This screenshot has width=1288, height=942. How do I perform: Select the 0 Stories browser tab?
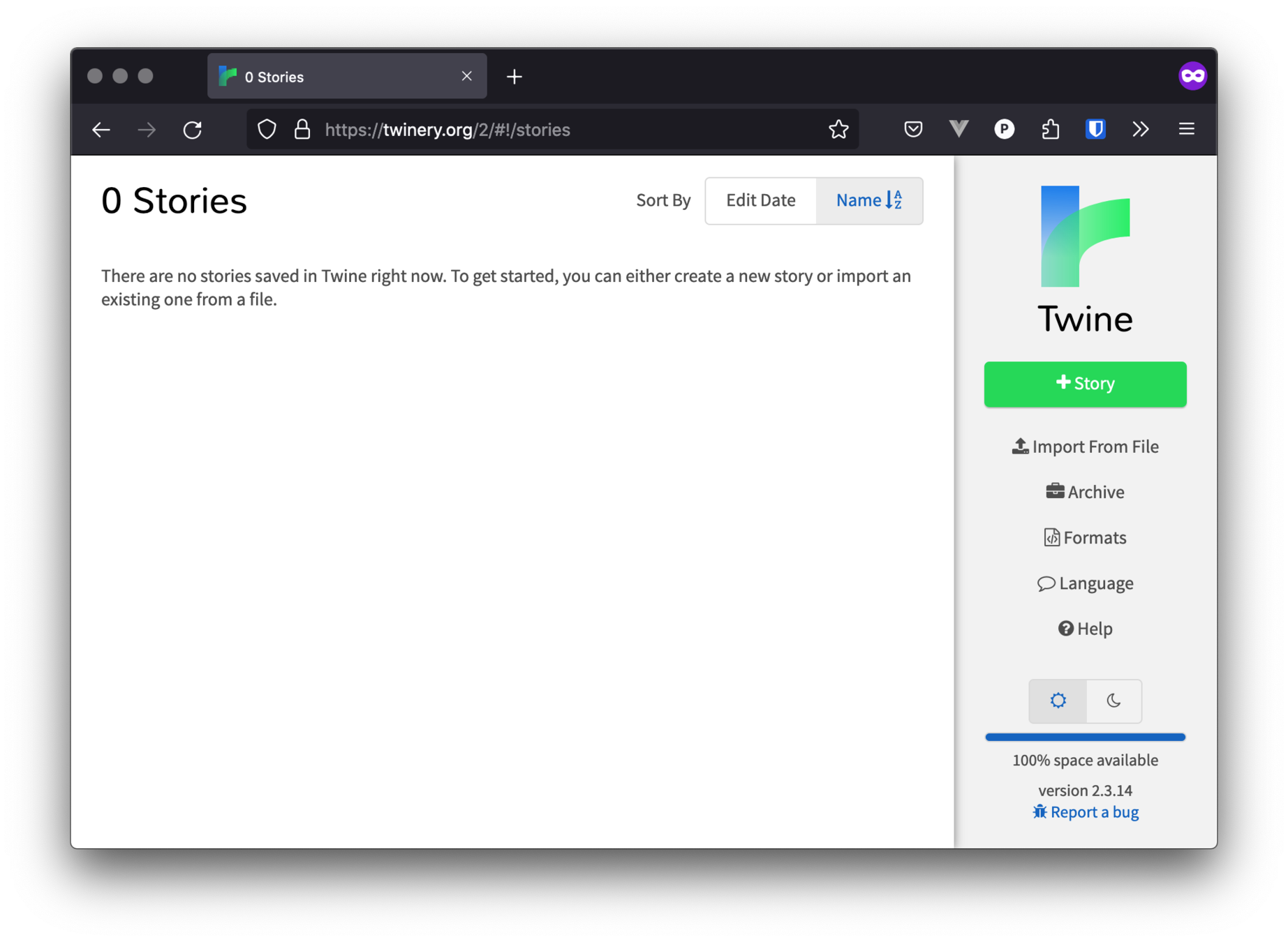tap(347, 77)
